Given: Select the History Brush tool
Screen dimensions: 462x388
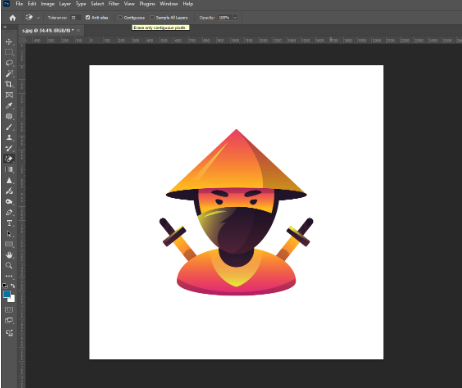Looking at the screenshot, I should point(9,148).
